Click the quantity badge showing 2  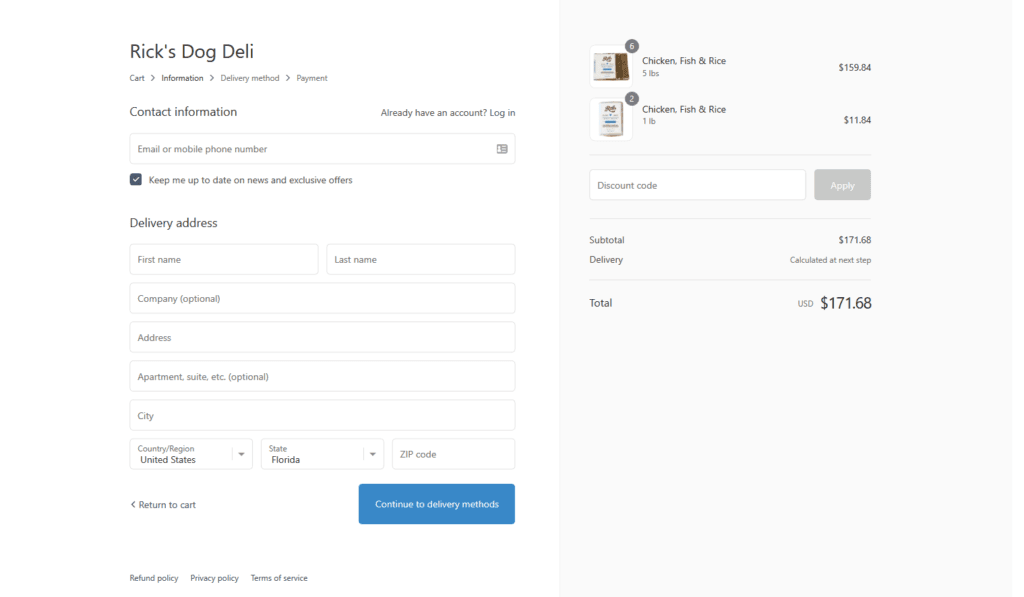(x=631, y=98)
